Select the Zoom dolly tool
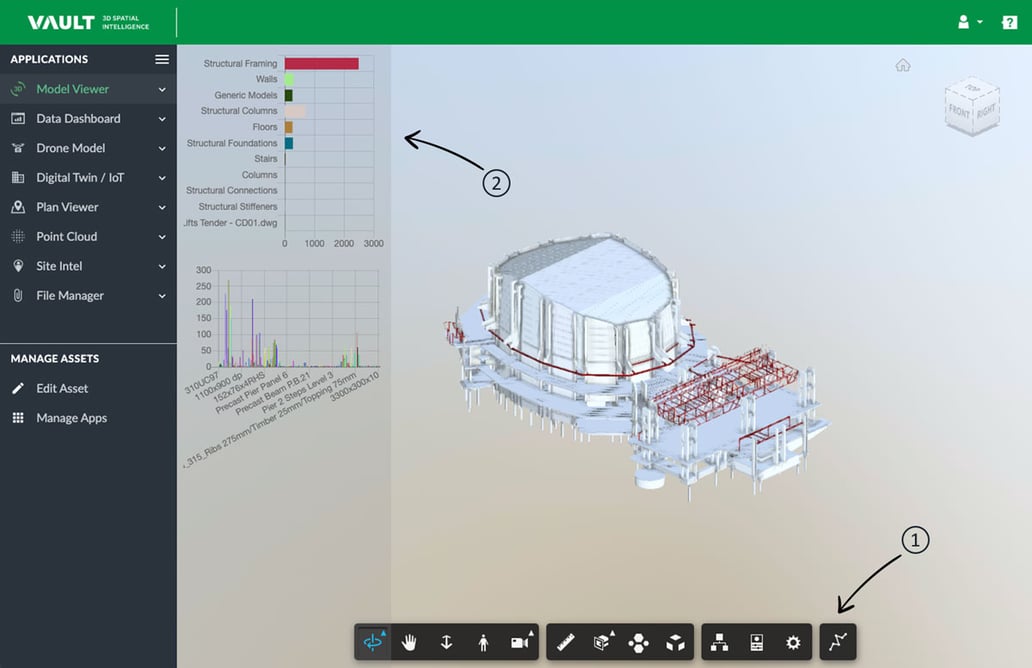1032x668 pixels. pyautogui.click(x=446, y=643)
